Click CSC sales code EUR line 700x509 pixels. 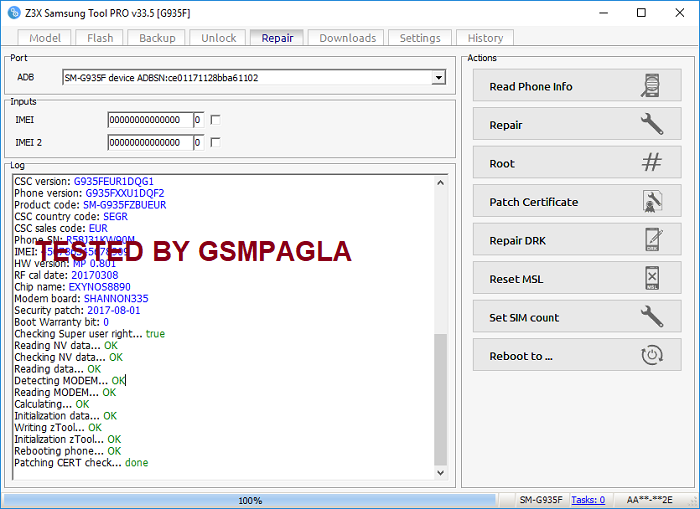click(x=61, y=228)
